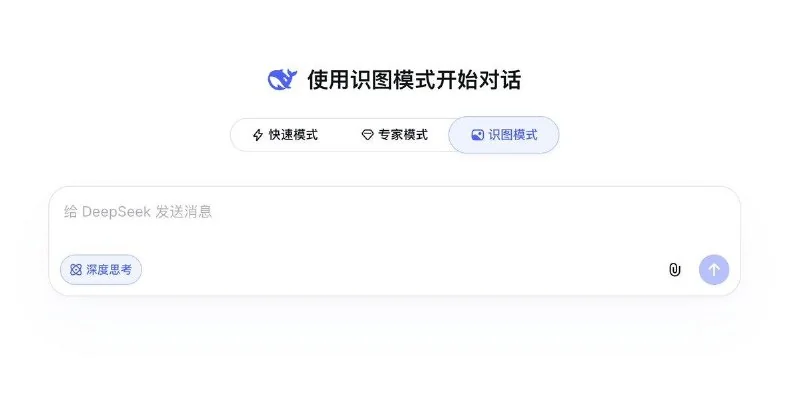The height and width of the screenshot is (401, 800).
Task: Click the DeepSeek whale logo
Action: click(282, 80)
